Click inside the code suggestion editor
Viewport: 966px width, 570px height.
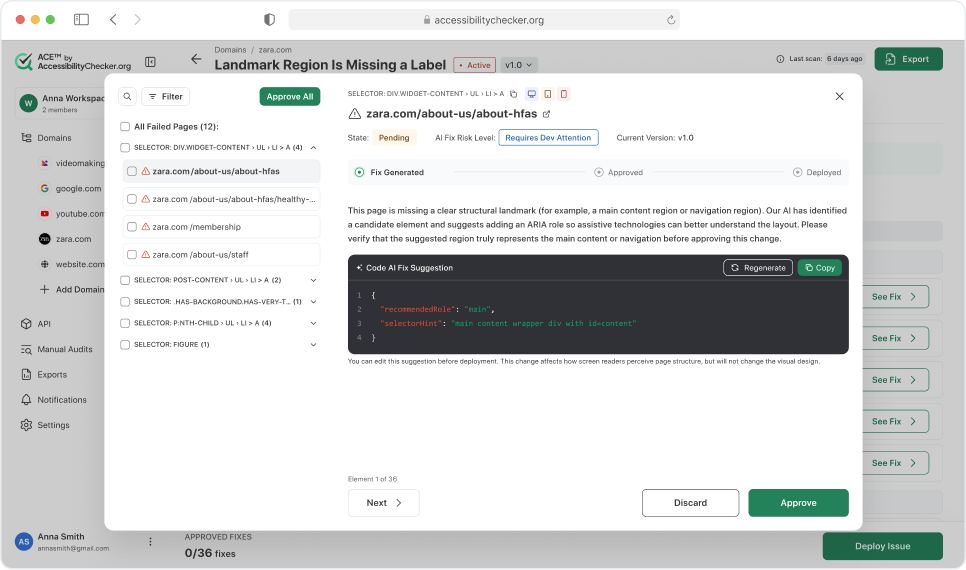click(598, 316)
